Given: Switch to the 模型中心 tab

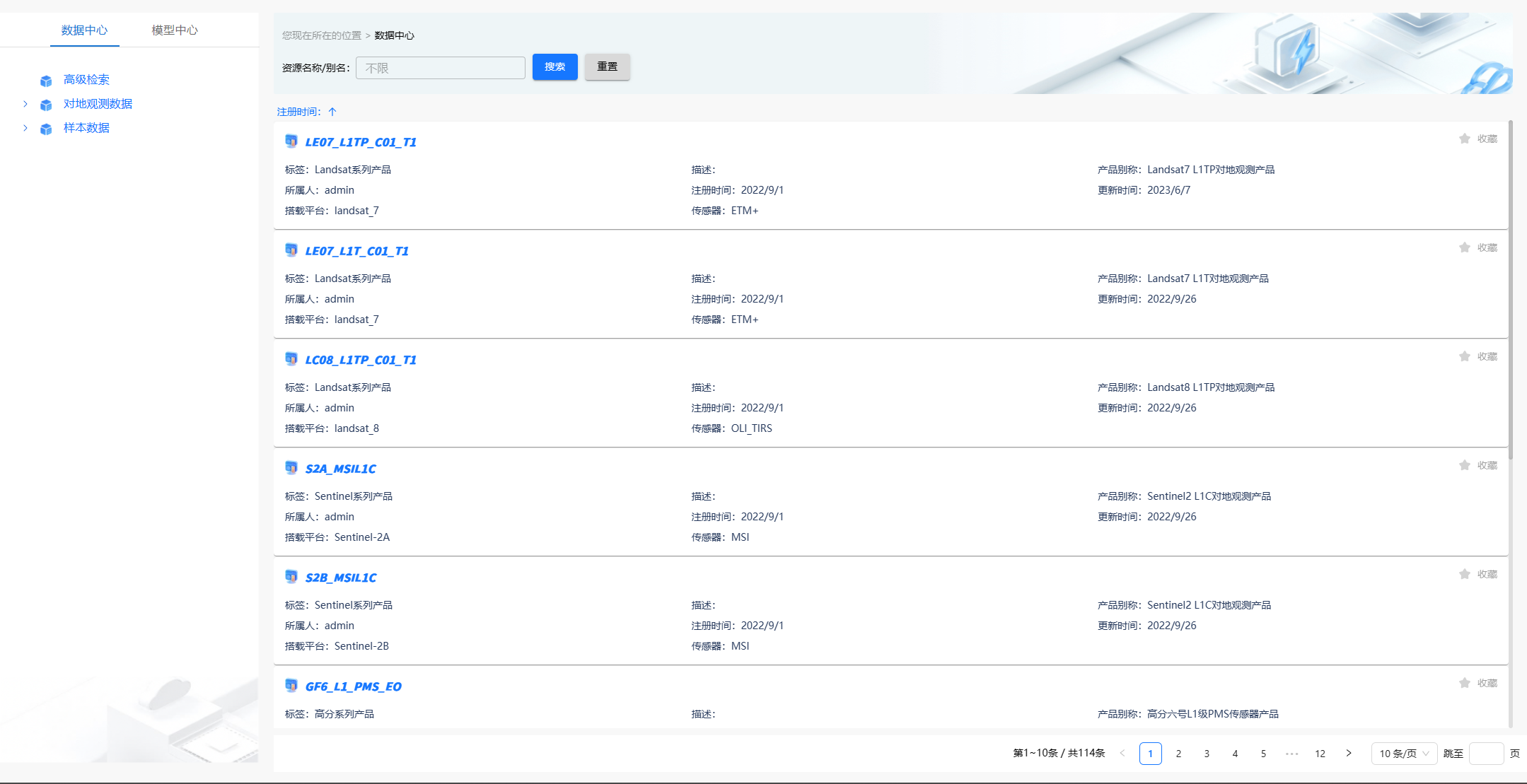Looking at the screenshot, I should click(x=175, y=30).
